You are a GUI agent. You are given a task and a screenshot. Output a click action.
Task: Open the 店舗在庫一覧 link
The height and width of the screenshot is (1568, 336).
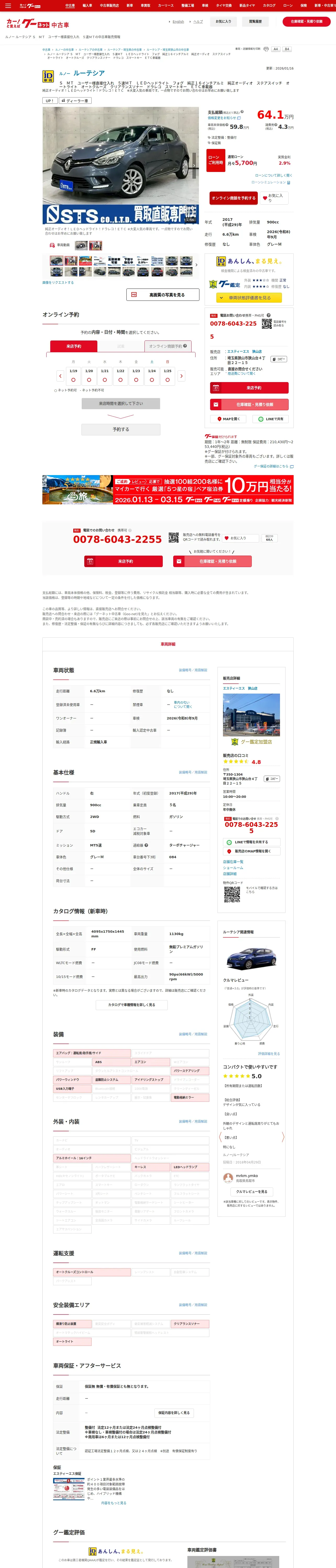(x=233, y=862)
